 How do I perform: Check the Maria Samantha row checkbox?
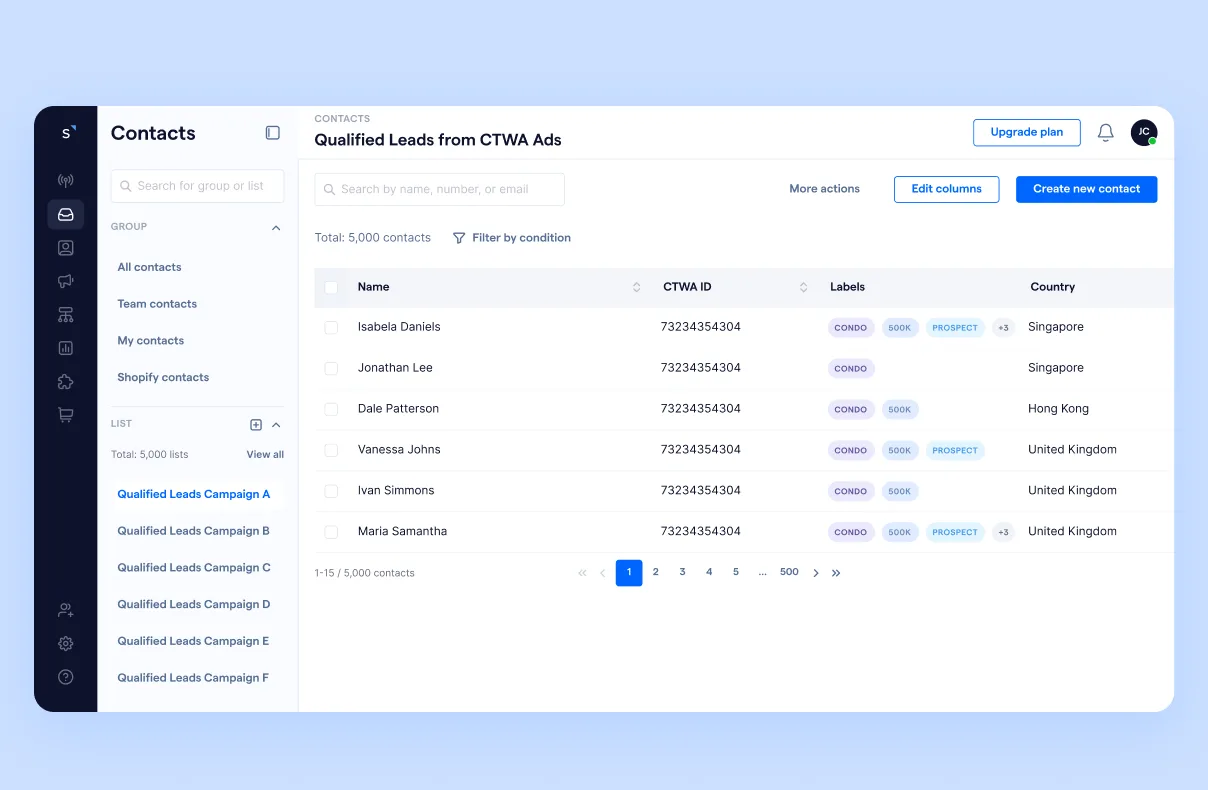pyautogui.click(x=331, y=532)
